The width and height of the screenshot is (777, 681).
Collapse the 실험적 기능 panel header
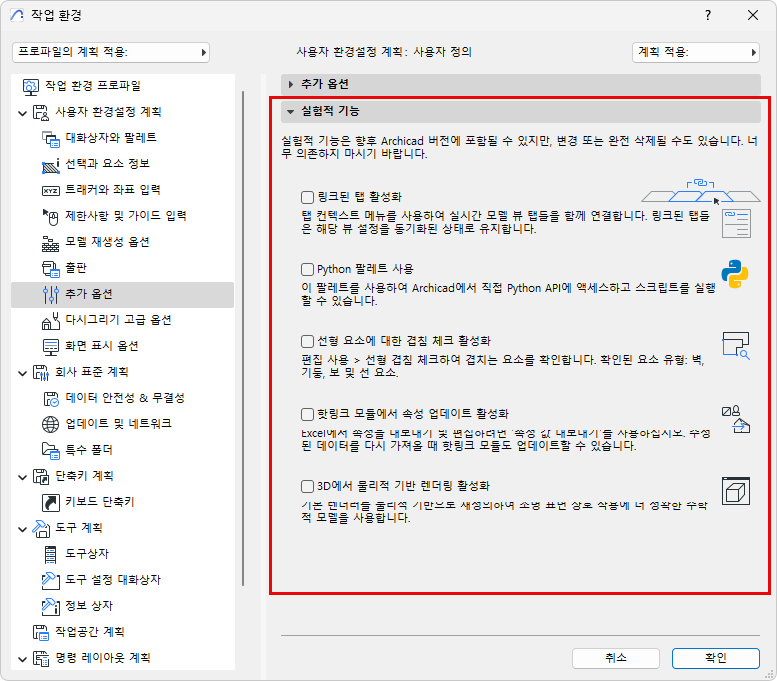[520, 112]
